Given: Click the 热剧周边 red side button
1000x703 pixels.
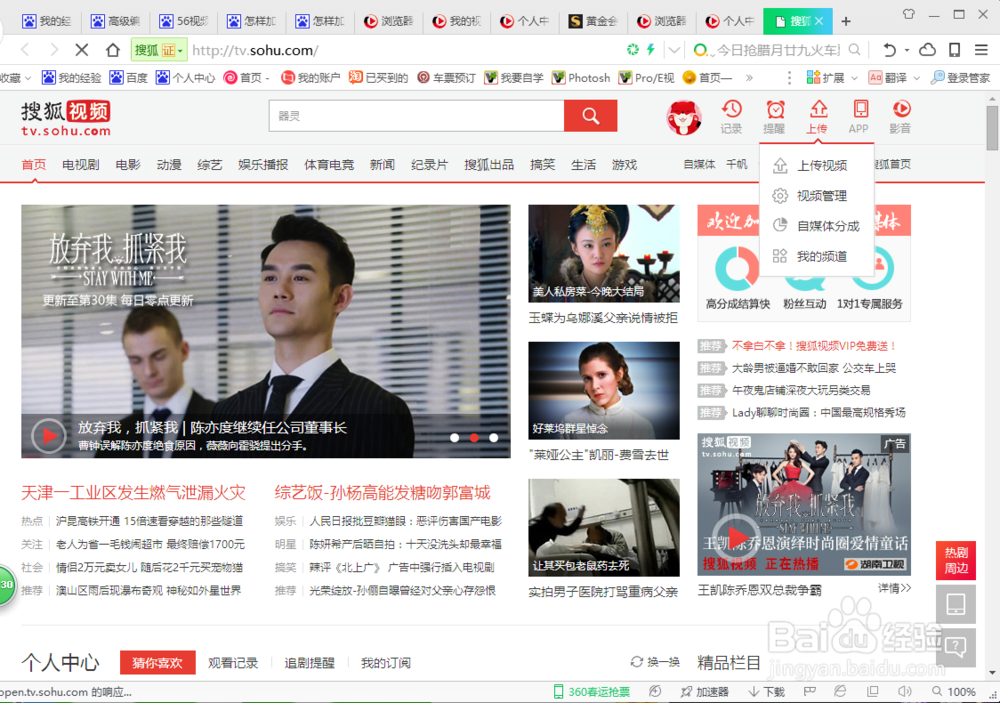Looking at the screenshot, I should 955,560.
